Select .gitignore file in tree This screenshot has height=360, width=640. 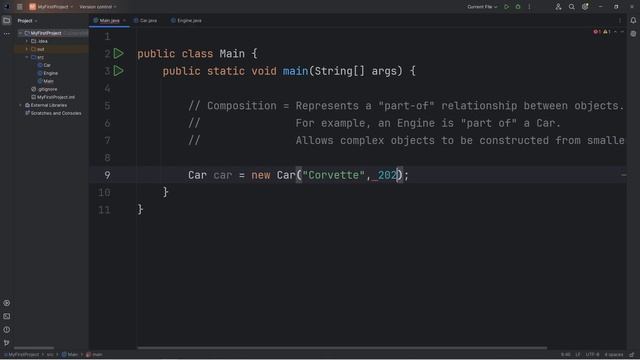(x=44, y=89)
